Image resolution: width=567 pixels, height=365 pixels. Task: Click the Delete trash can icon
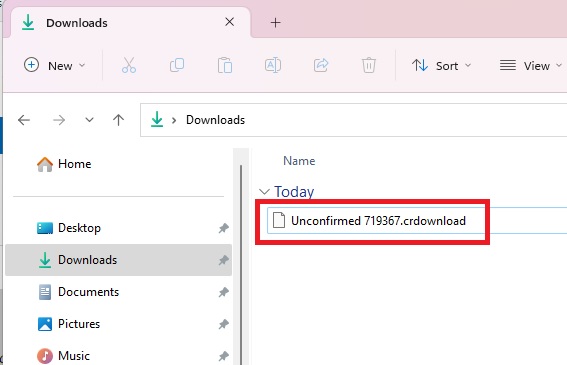368,65
